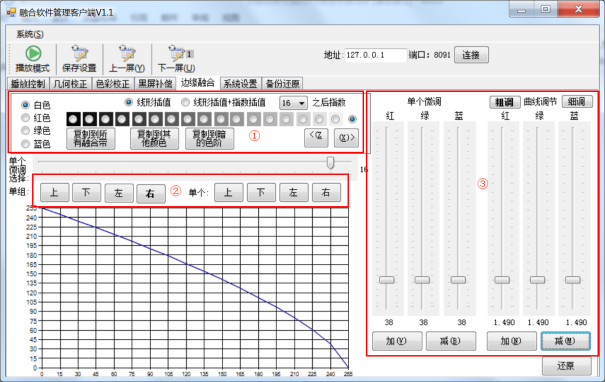The height and width of the screenshot is (382, 605).
Task: Click the 复制到暗的色阶 button
Action: click(x=209, y=139)
